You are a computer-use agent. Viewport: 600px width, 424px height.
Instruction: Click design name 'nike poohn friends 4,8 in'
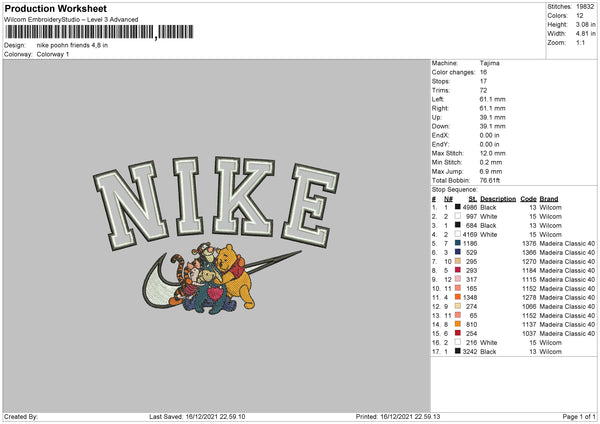point(72,45)
